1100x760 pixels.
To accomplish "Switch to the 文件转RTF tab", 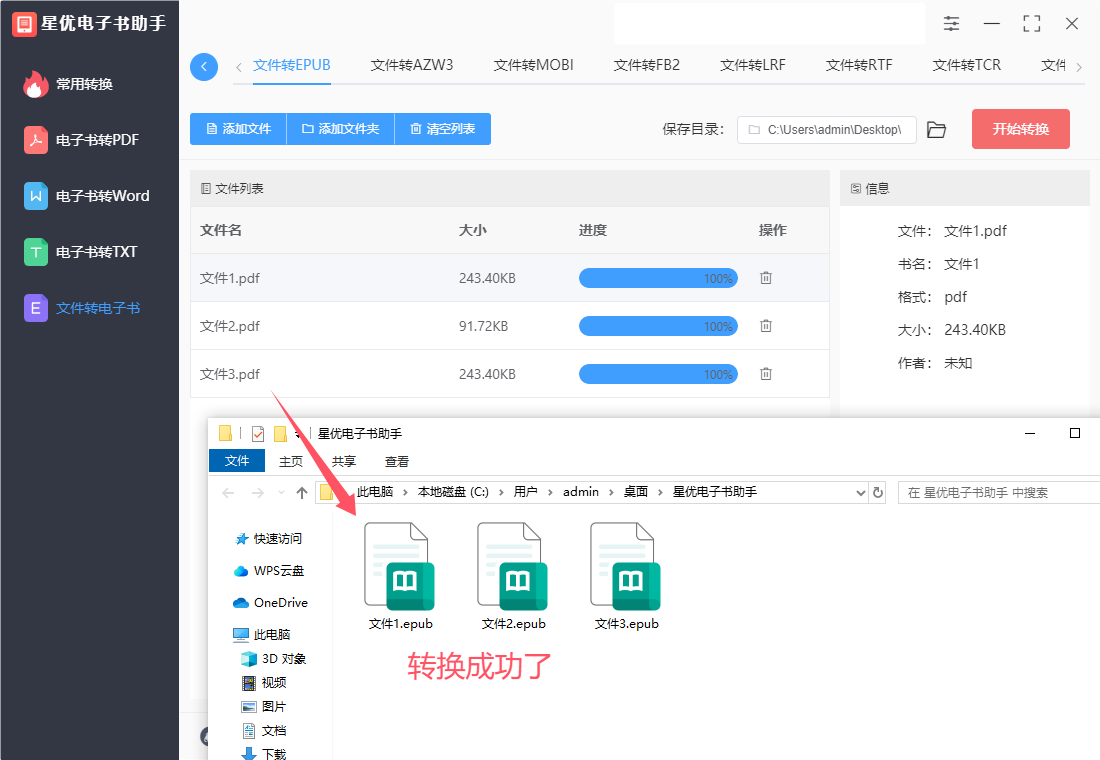I will 859,65.
